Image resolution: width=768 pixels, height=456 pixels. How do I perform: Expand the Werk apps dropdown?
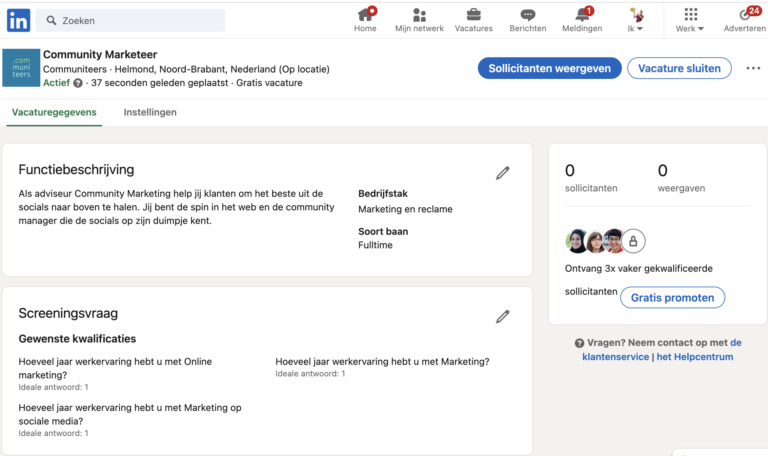click(690, 20)
